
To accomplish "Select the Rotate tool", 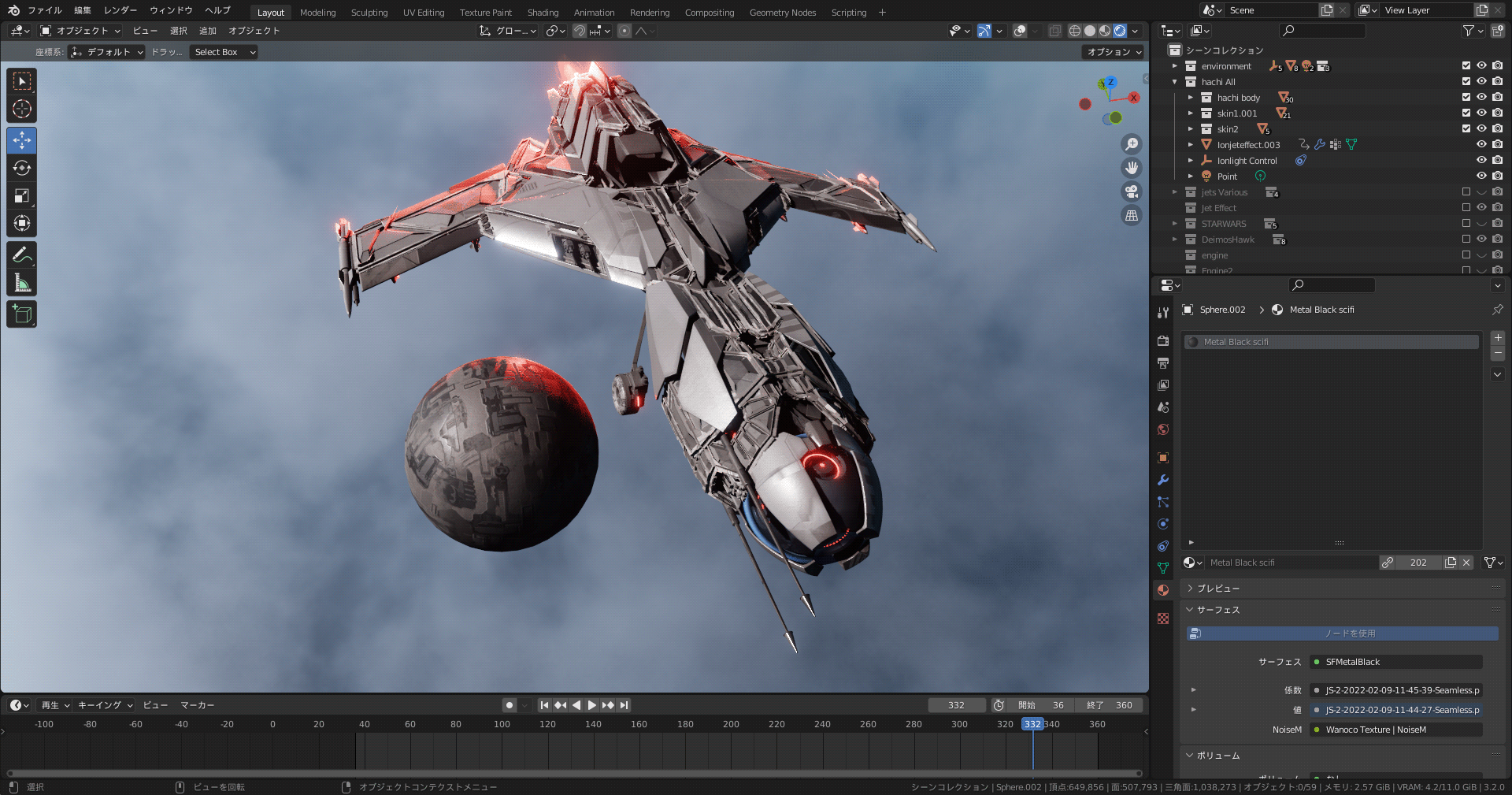I will tap(21, 168).
